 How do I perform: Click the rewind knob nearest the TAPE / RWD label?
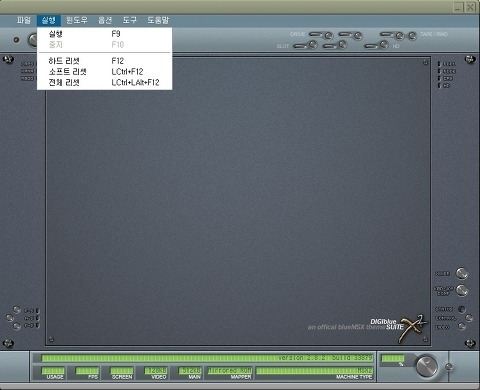(412, 35)
